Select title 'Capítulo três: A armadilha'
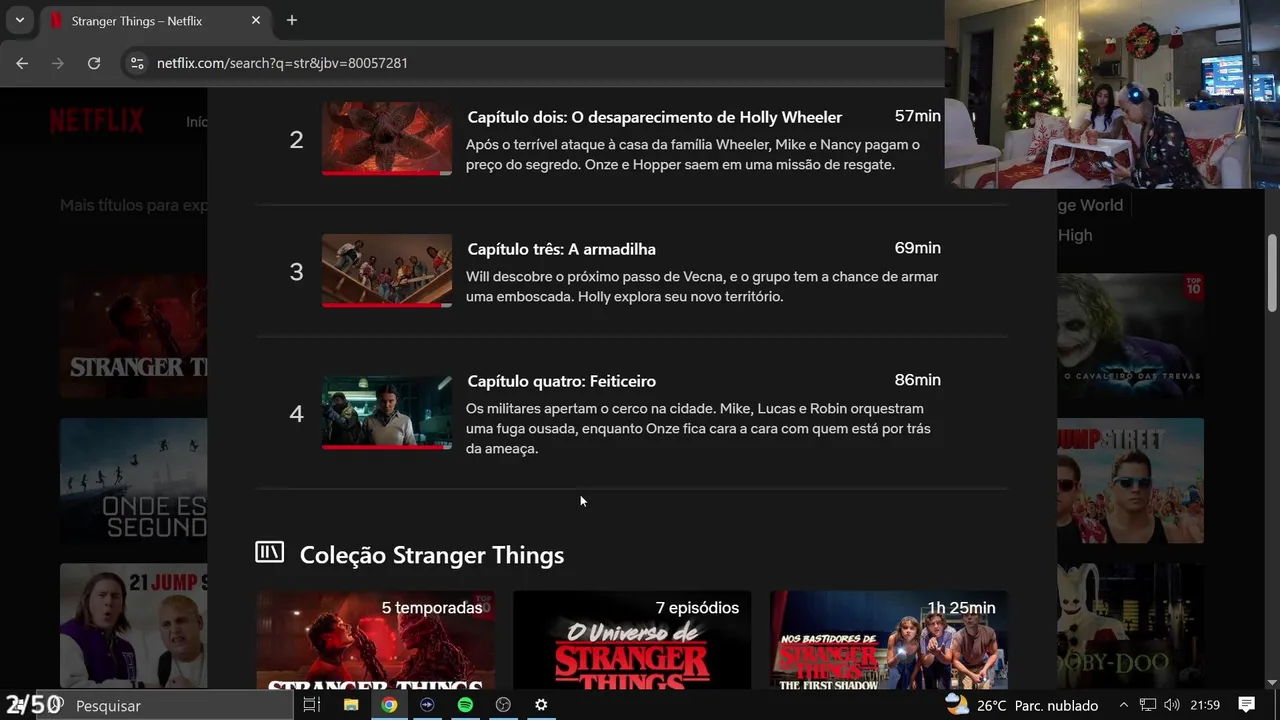The height and width of the screenshot is (720, 1280). [562, 249]
